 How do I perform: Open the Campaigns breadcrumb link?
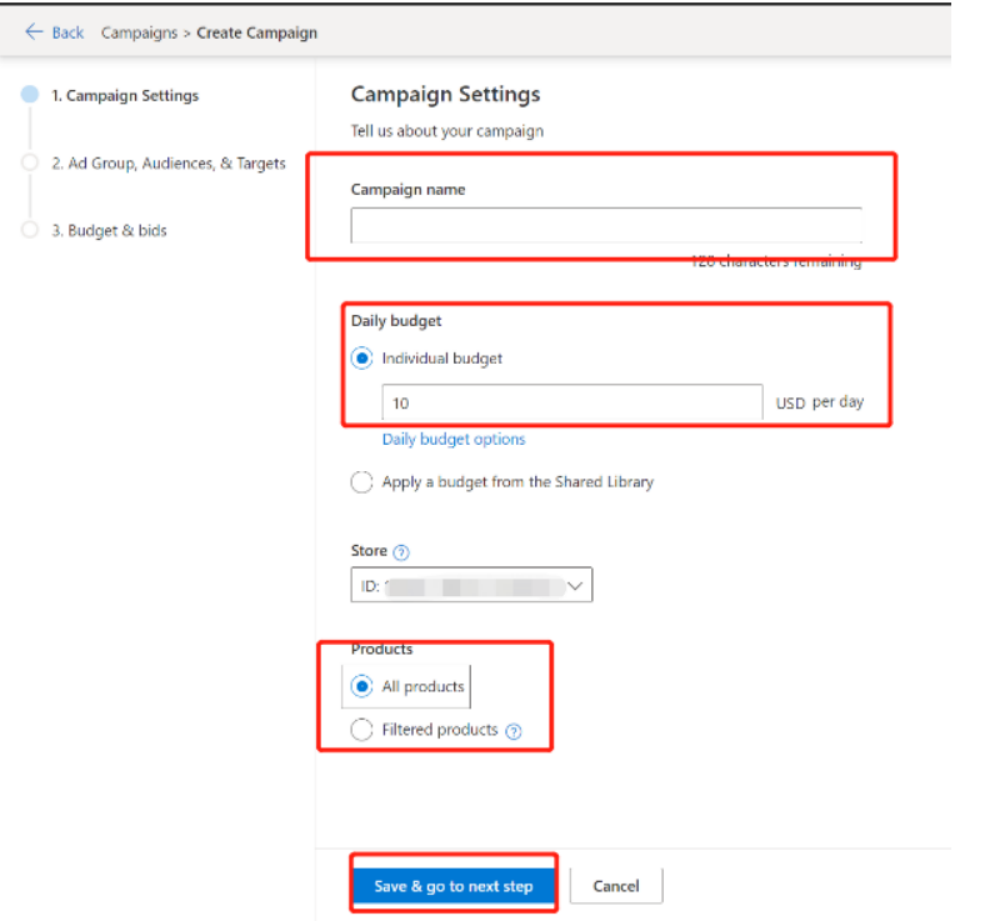[139, 33]
